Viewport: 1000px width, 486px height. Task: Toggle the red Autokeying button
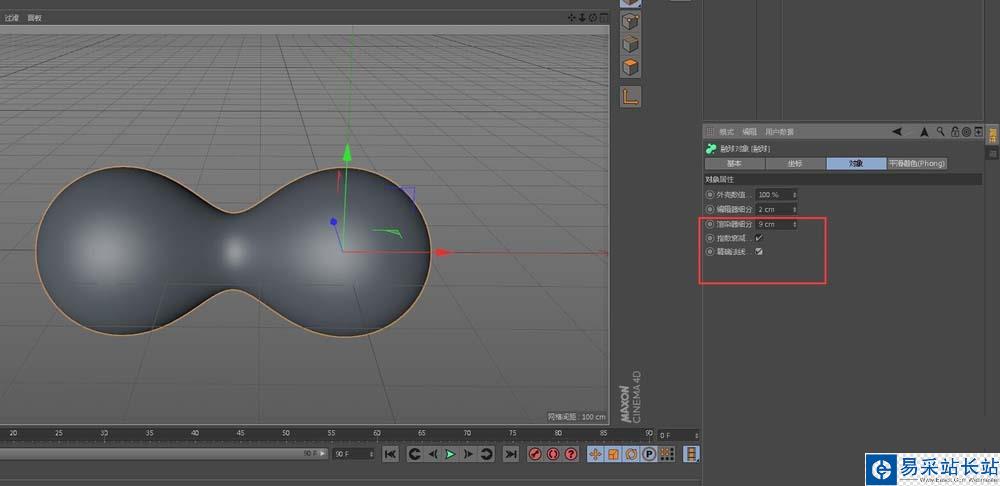553,454
